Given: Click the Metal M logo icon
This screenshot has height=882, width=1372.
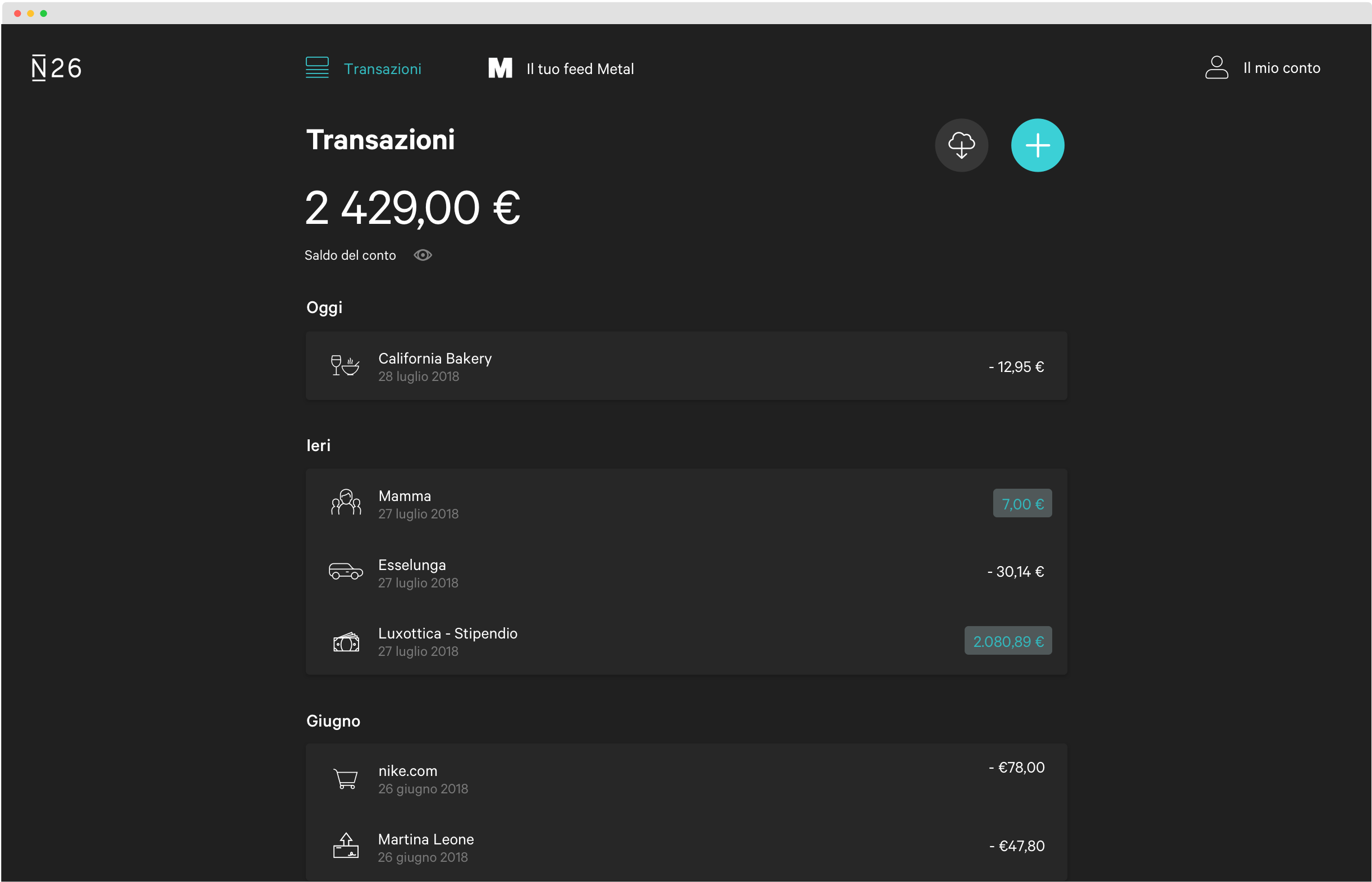Looking at the screenshot, I should click(500, 68).
